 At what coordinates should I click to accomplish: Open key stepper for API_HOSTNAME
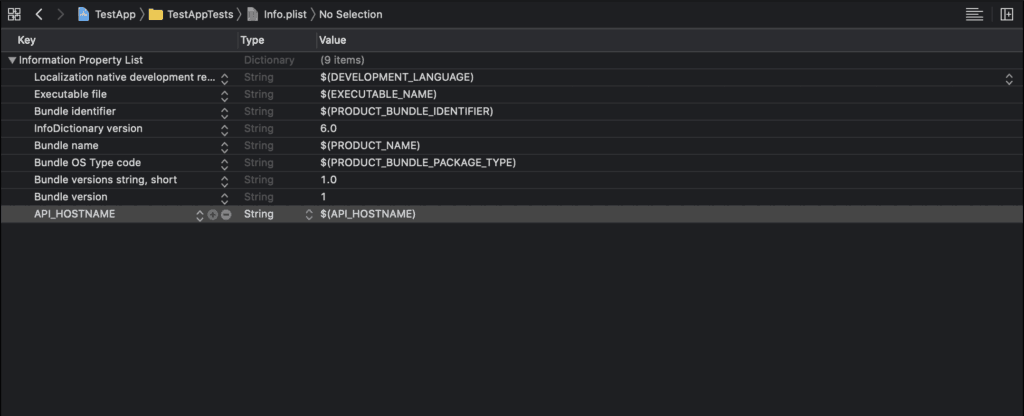point(199,215)
